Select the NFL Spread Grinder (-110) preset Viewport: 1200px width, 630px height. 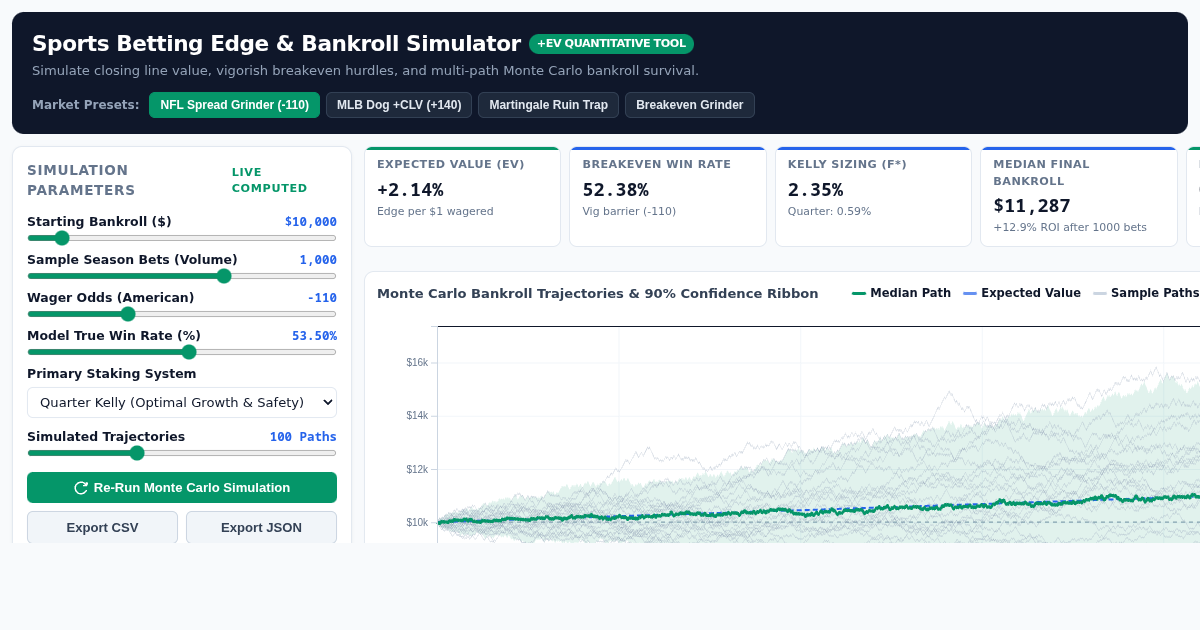234,105
